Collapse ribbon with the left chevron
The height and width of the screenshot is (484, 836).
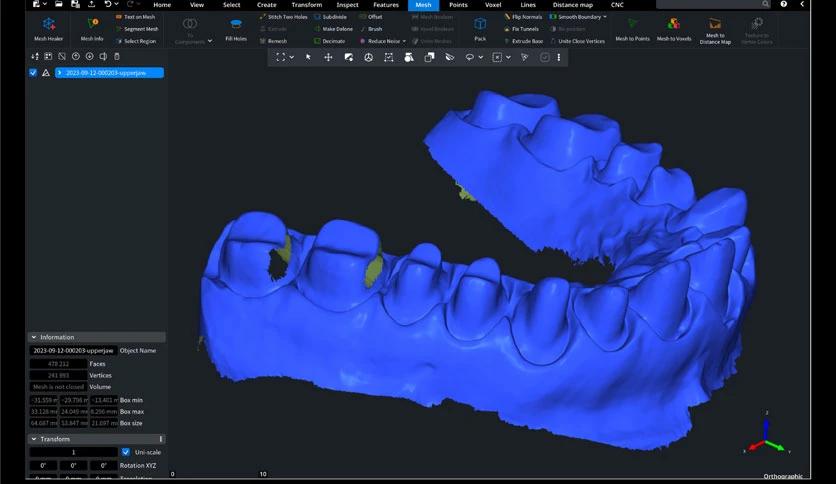click(802, 4)
